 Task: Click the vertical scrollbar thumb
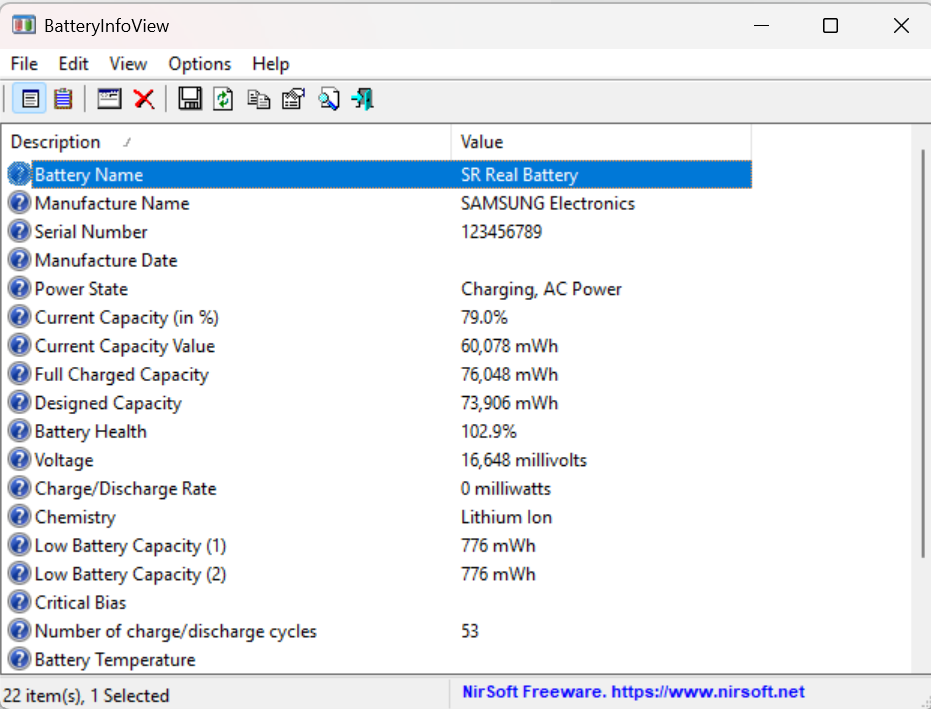[x=923, y=353]
